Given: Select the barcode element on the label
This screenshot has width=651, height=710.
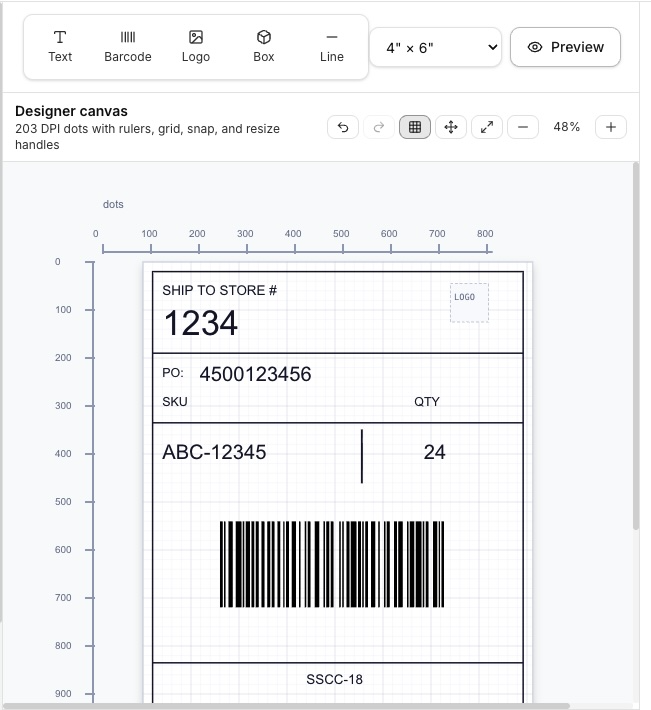Looking at the screenshot, I should [332, 564].
